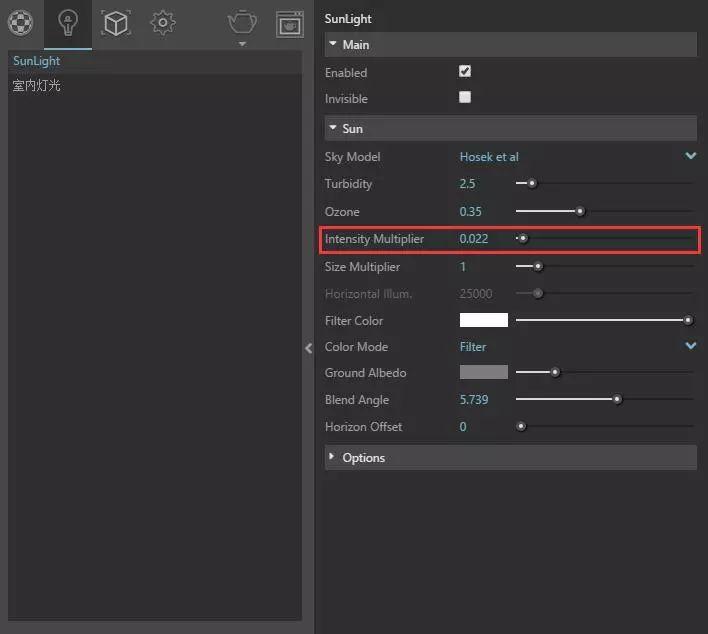Click the Horizontal Illum. value 25000
Viewport: 708px width, 634px height.
[475, 294]
